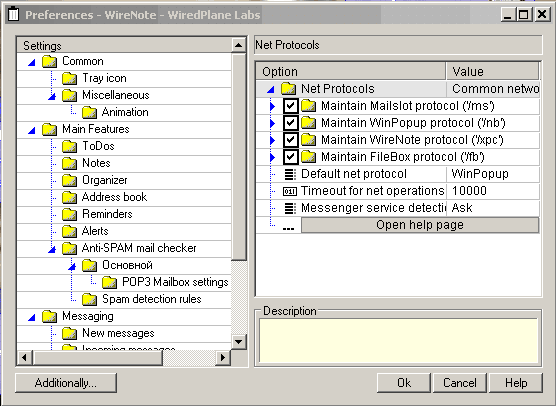Image resolution: width=556 pixels, height=406 pixels.
Task: Click the Common folder icon
Action: click(x=50, y=61)
